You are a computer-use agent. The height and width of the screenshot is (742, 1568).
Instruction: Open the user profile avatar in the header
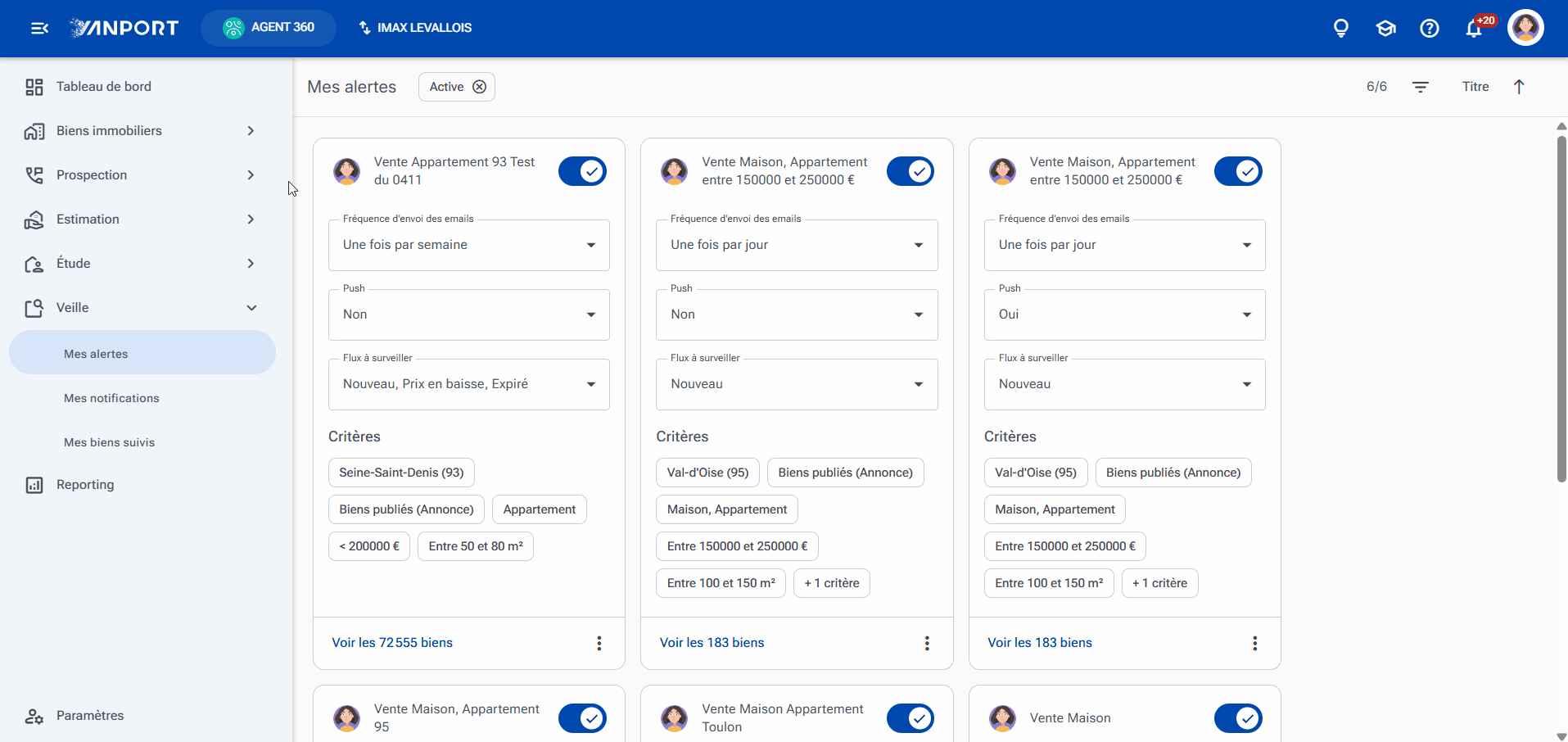click(x=1525, y=28)
